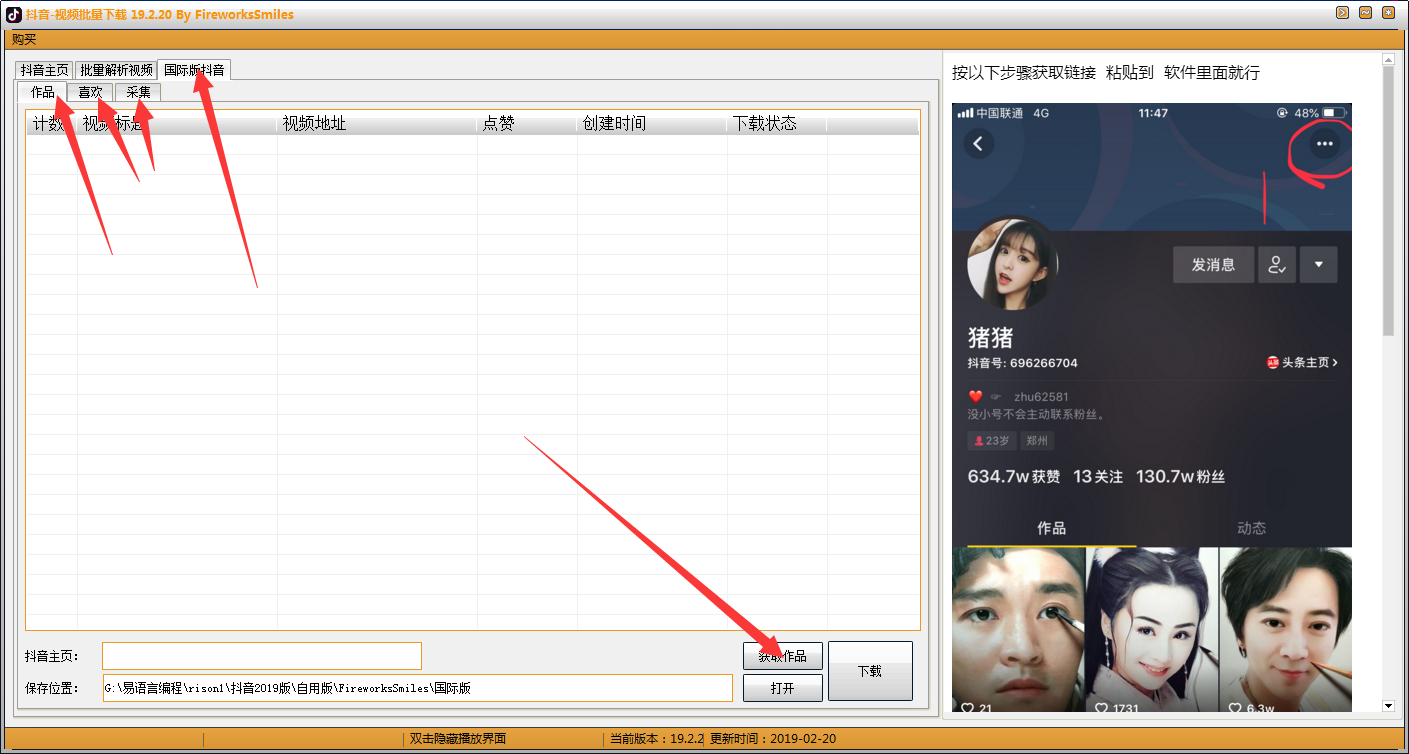
Task: Open the 喜欢 sub-tab
Action: tap(91, 92)
